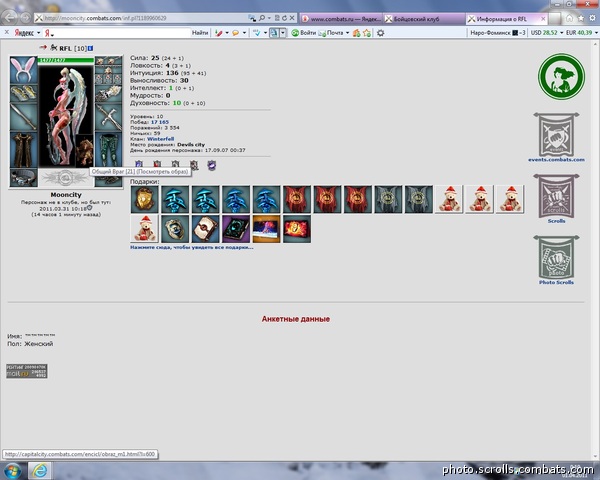Image resolution: width=600 pixels, height=480 pixels.
Task: Open the events.combats.com banner image
Action: [556, 135]
